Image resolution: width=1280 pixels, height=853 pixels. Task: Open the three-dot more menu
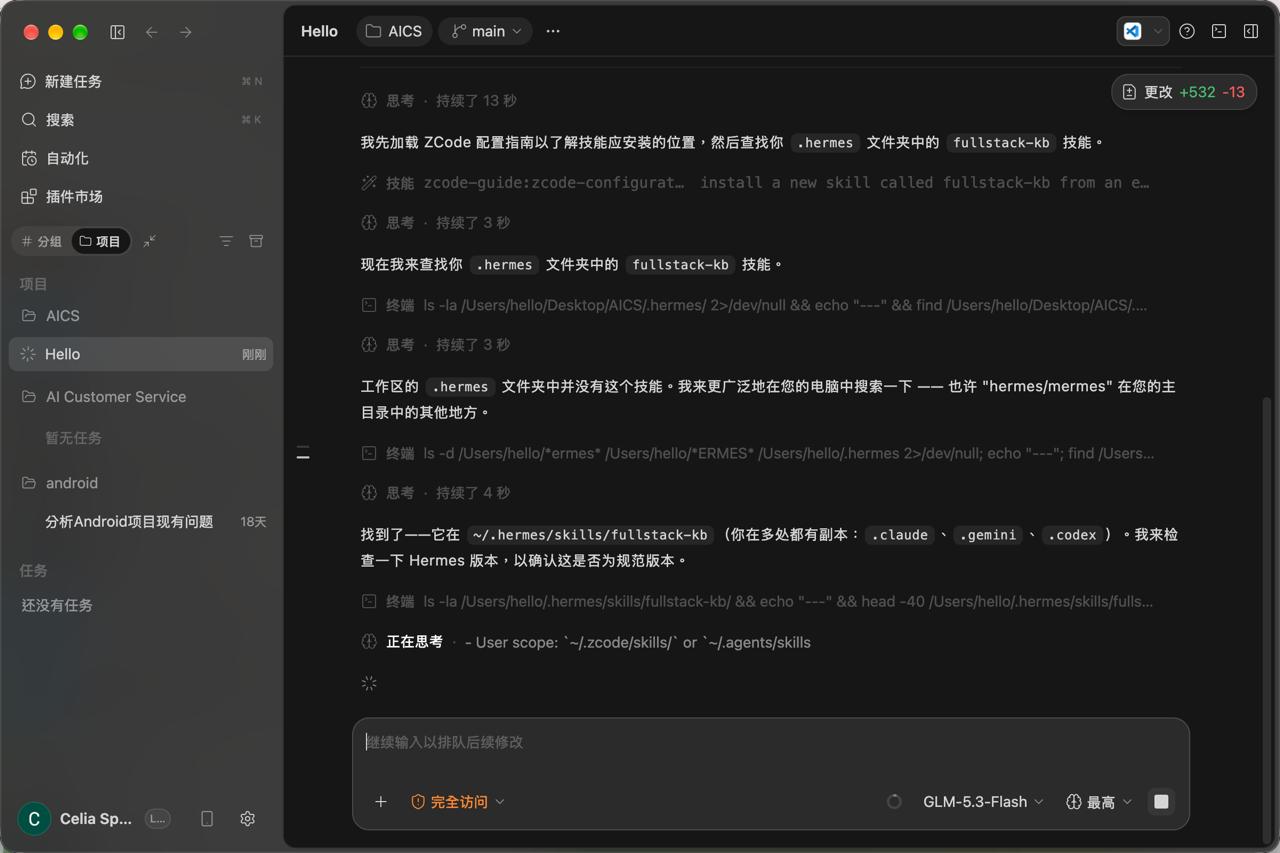(553, 31)
